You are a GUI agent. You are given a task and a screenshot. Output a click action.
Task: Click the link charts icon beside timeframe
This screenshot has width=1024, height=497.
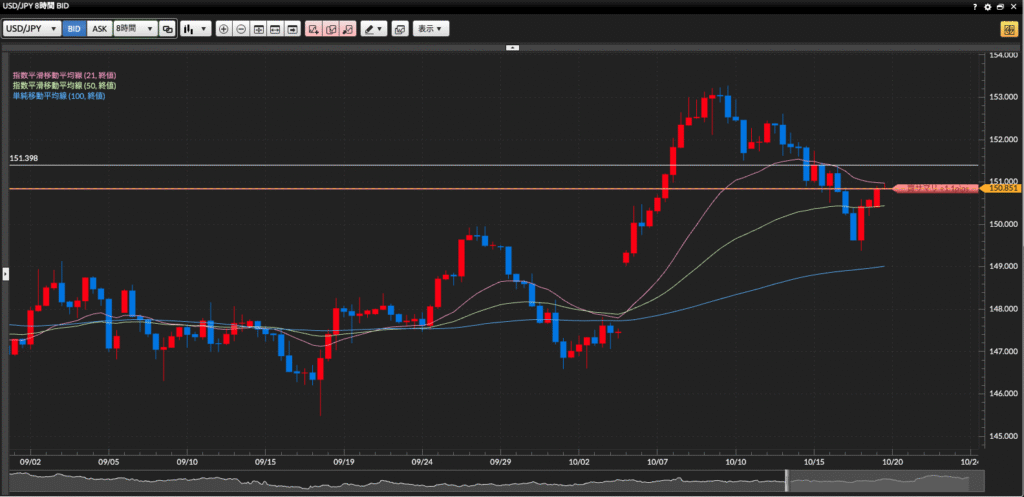pos(167,29)
